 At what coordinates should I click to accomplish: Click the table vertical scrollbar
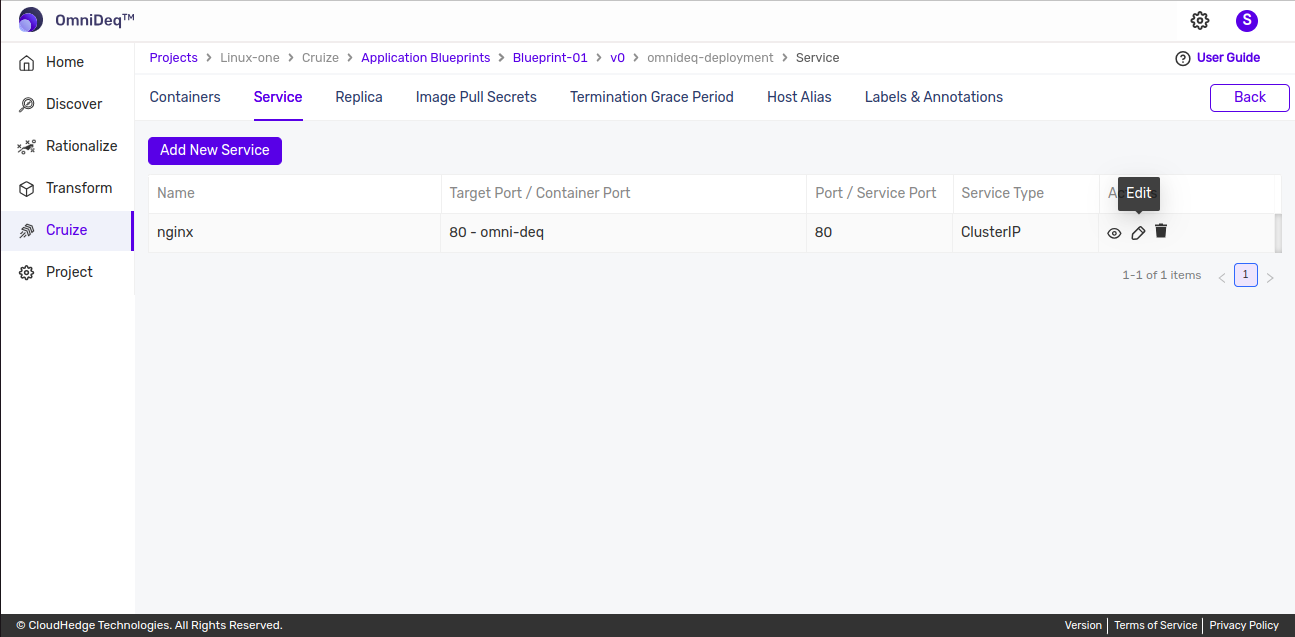[x=1278, y=232]
